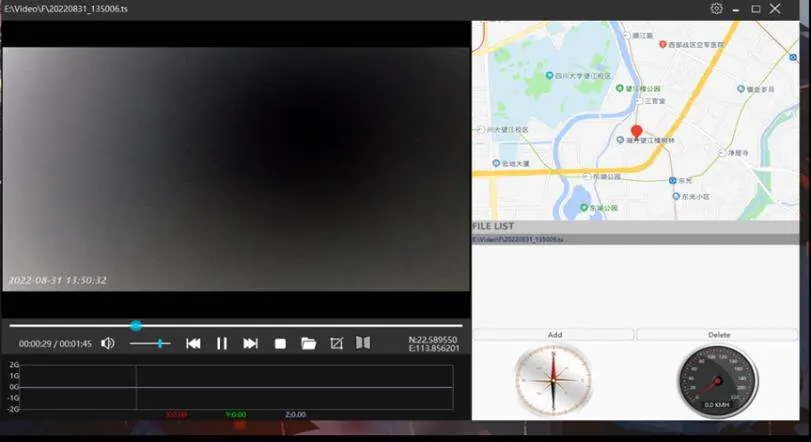
Task: Click the Y:0.00 G-sensor value
Action: (x=236, y=415)
